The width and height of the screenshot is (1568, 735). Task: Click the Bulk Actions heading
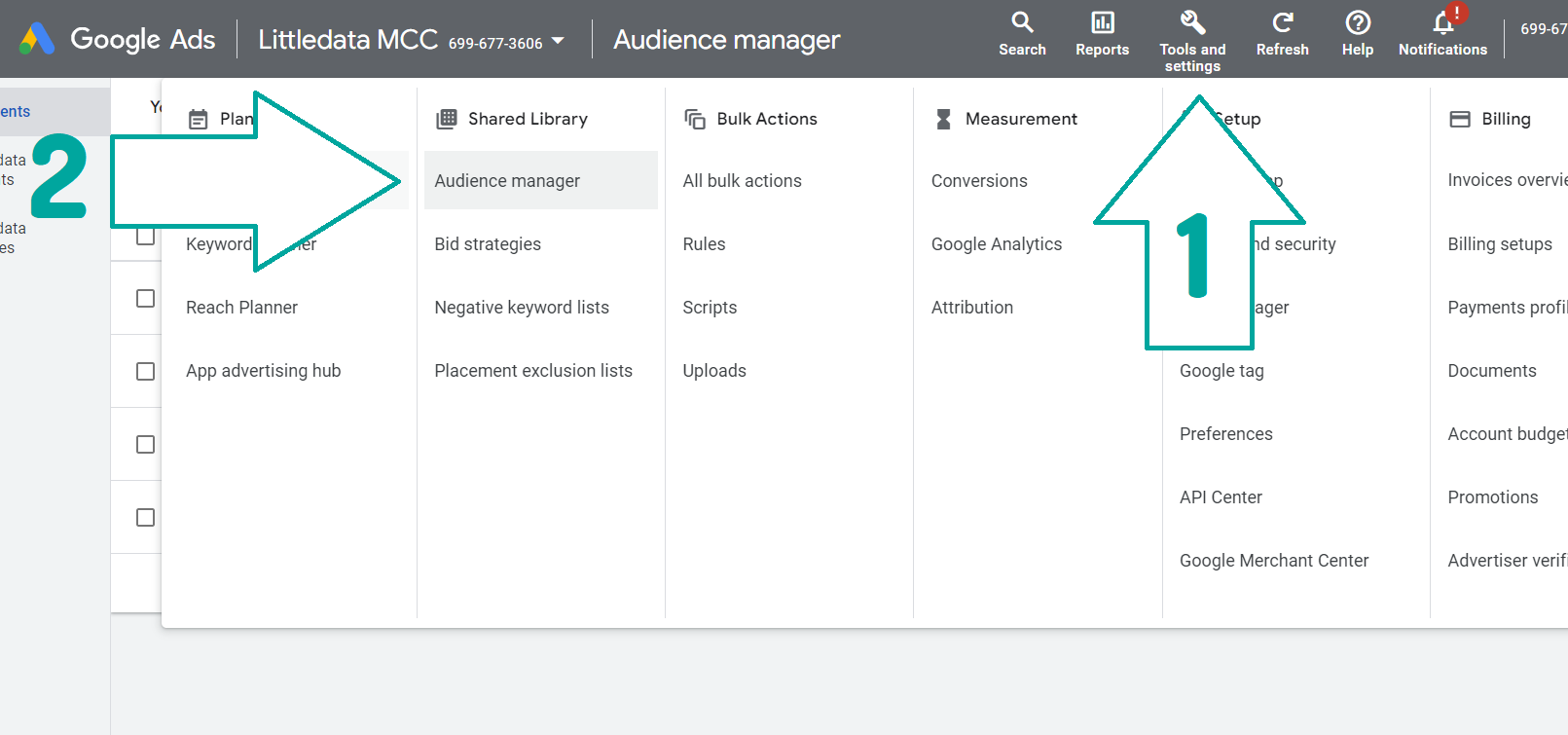(767, 119)
